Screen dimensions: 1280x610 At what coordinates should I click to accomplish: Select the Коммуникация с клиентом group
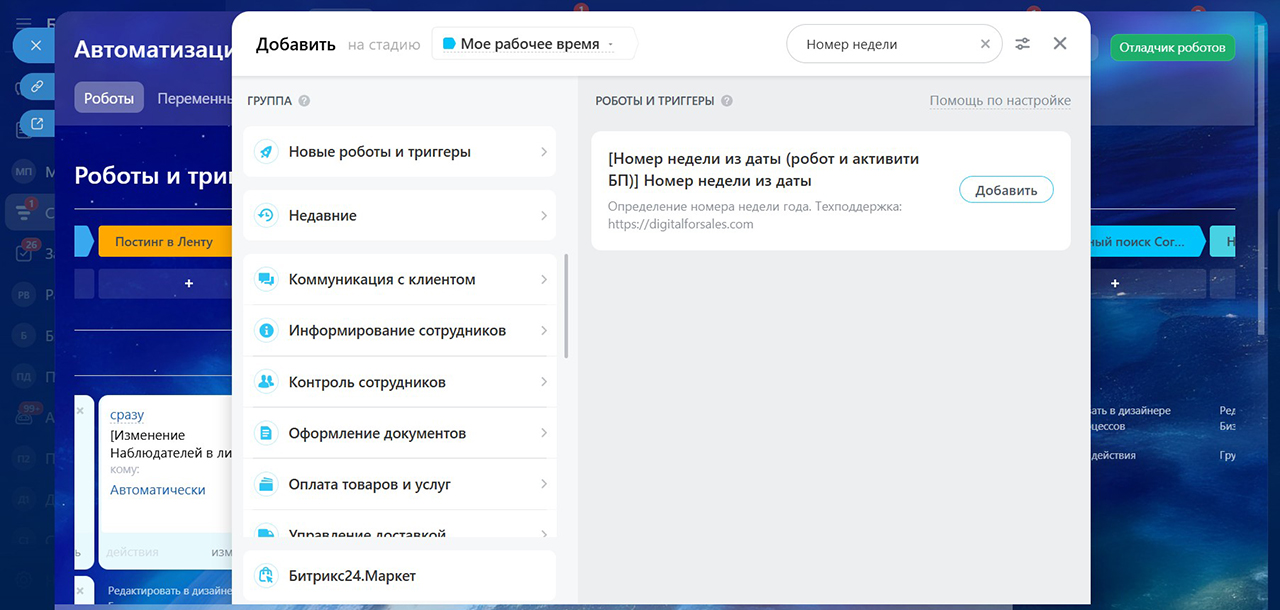(382, 280)
